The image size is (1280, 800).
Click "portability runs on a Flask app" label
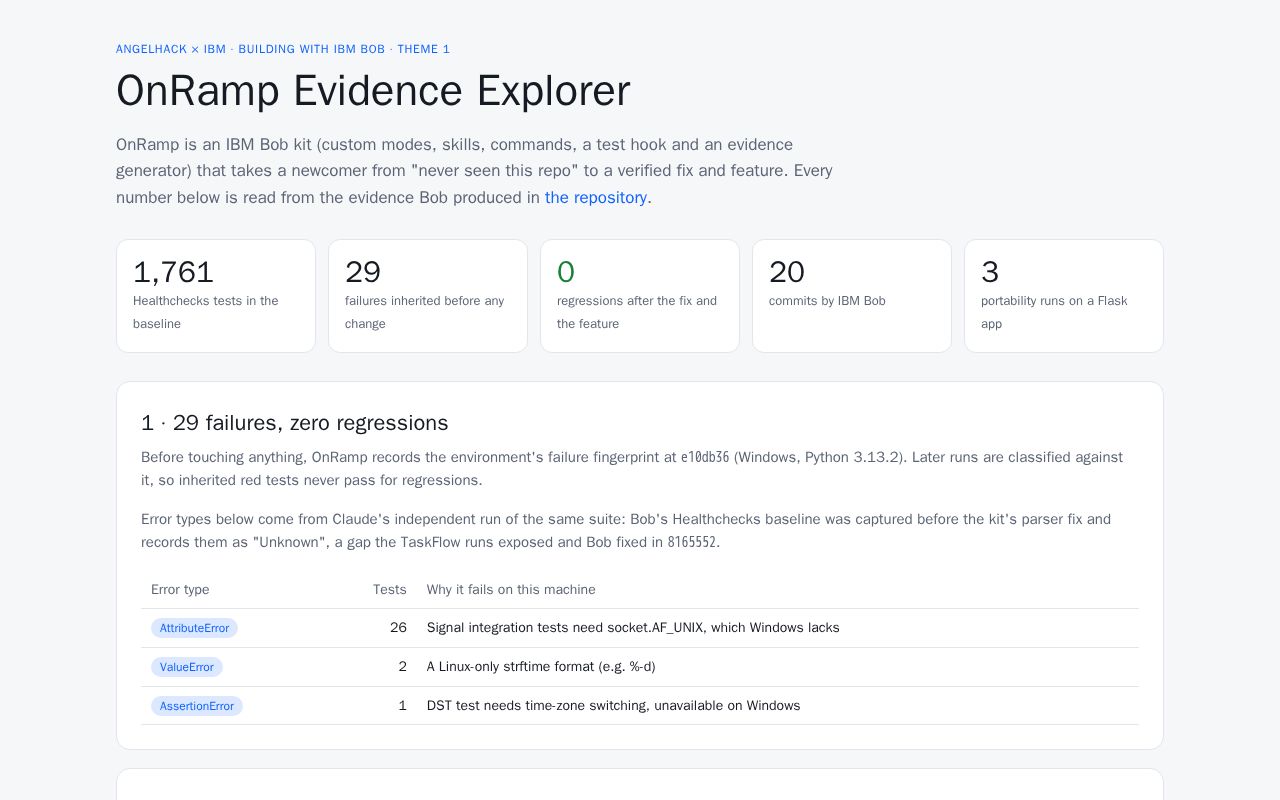[x=1054, y=312]
